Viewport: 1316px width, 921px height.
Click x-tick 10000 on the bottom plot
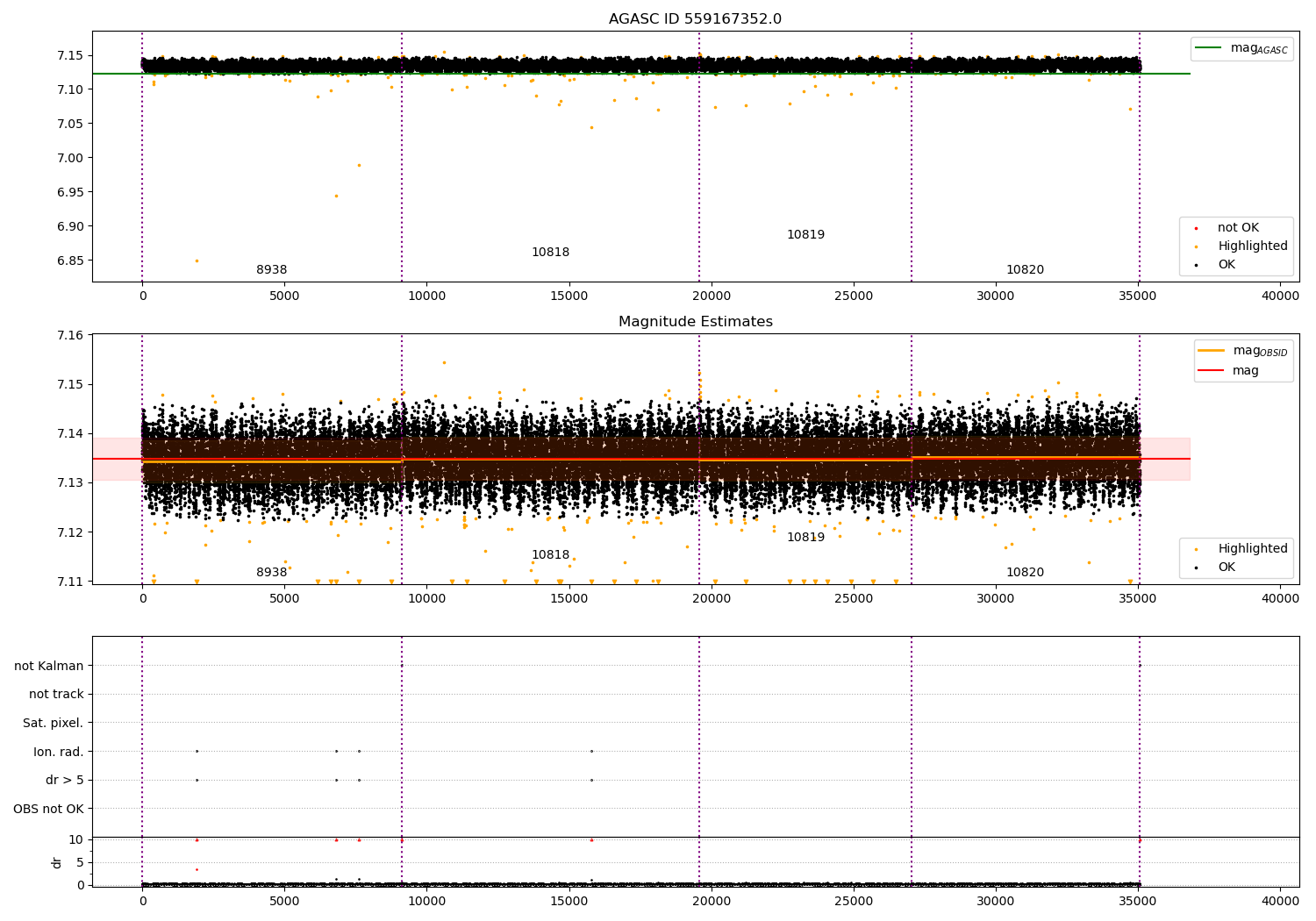(426, 901)
